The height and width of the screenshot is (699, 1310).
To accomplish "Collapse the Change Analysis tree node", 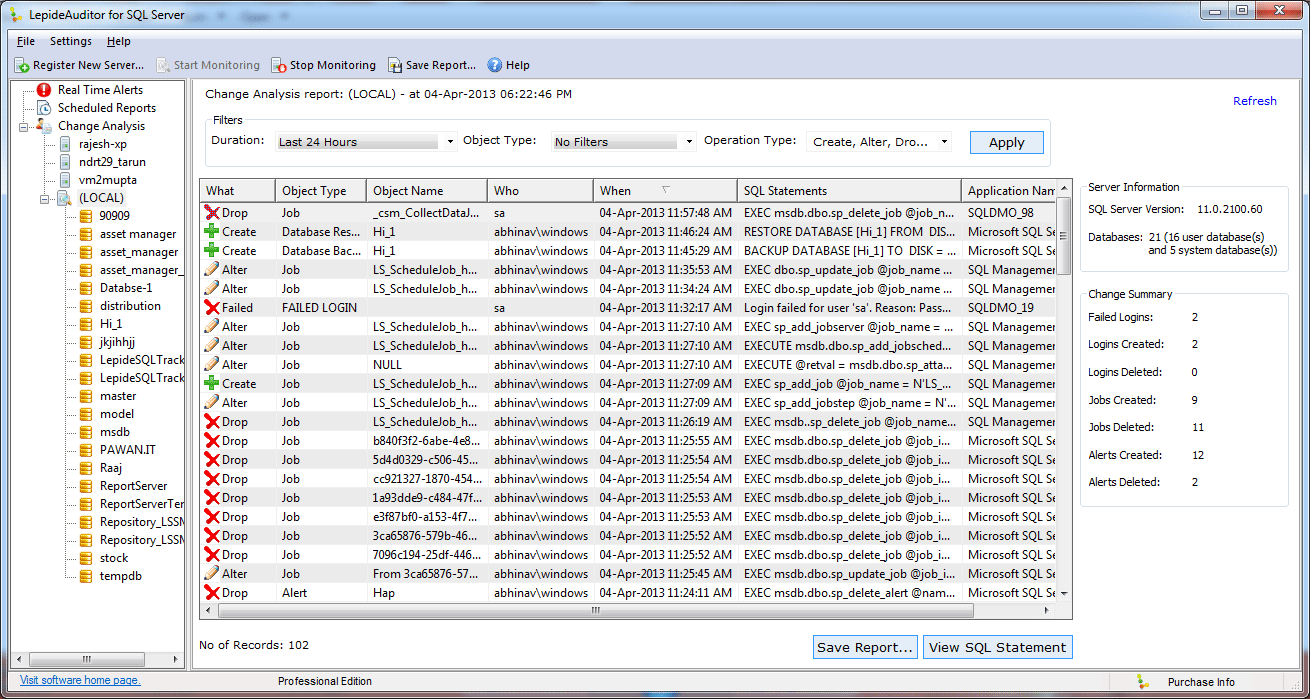I will pyautogui.click(x=23, y=126).
